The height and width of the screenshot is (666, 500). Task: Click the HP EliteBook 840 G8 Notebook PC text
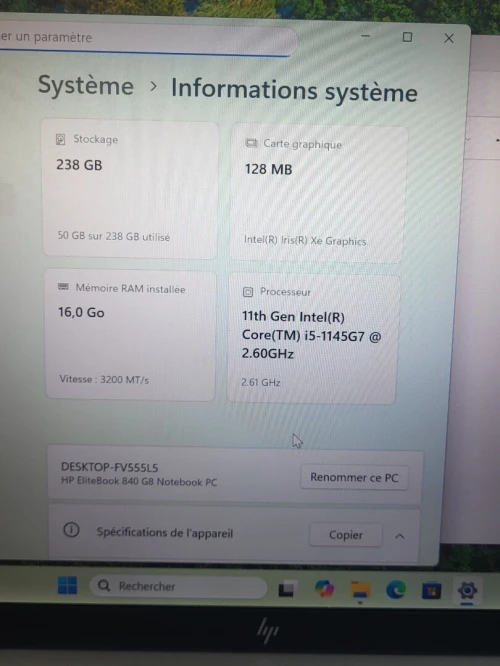[x=139, y=482]
